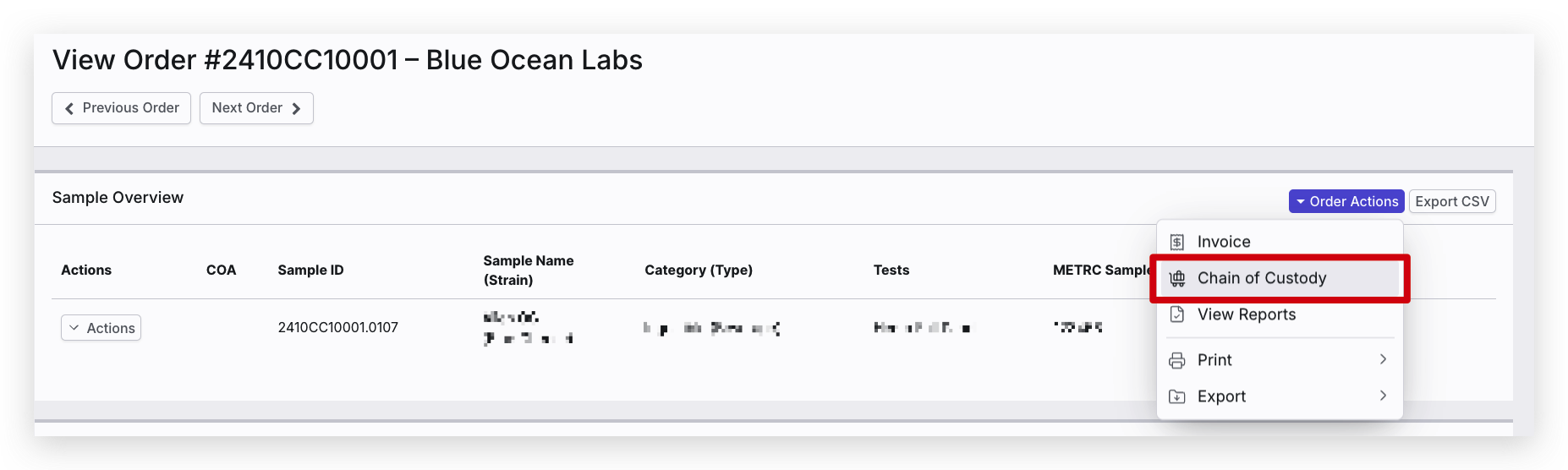
Task: Click the Sample ID column header
Action: click(310, 270)
